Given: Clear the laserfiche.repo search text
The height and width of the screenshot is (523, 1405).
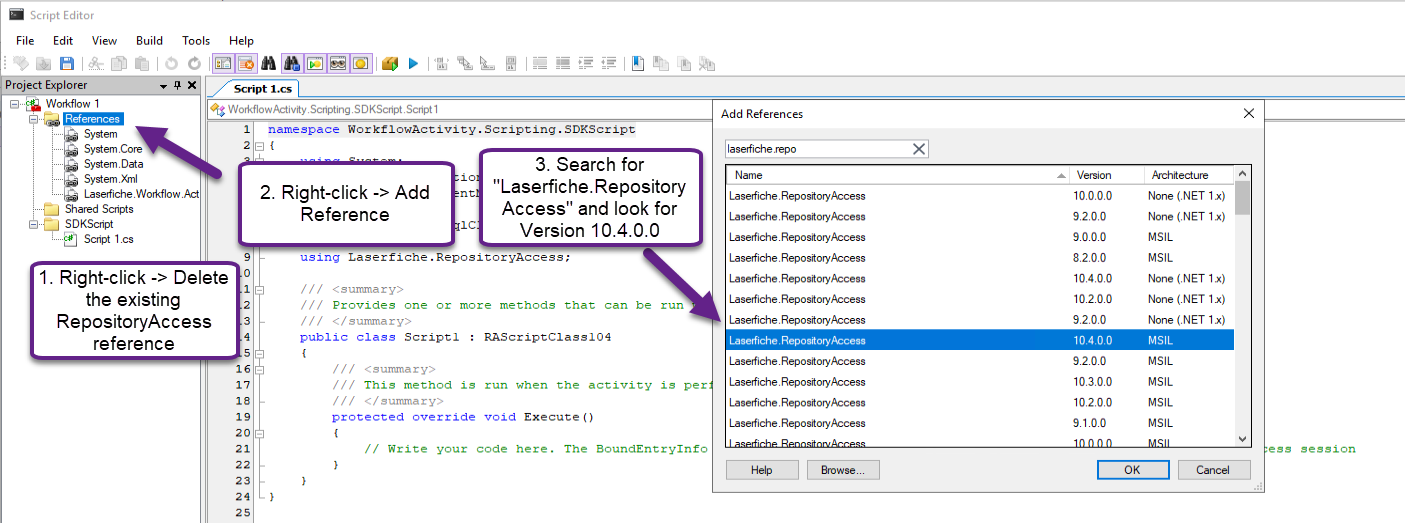Looking at the screenshot, I should [919, 149].
